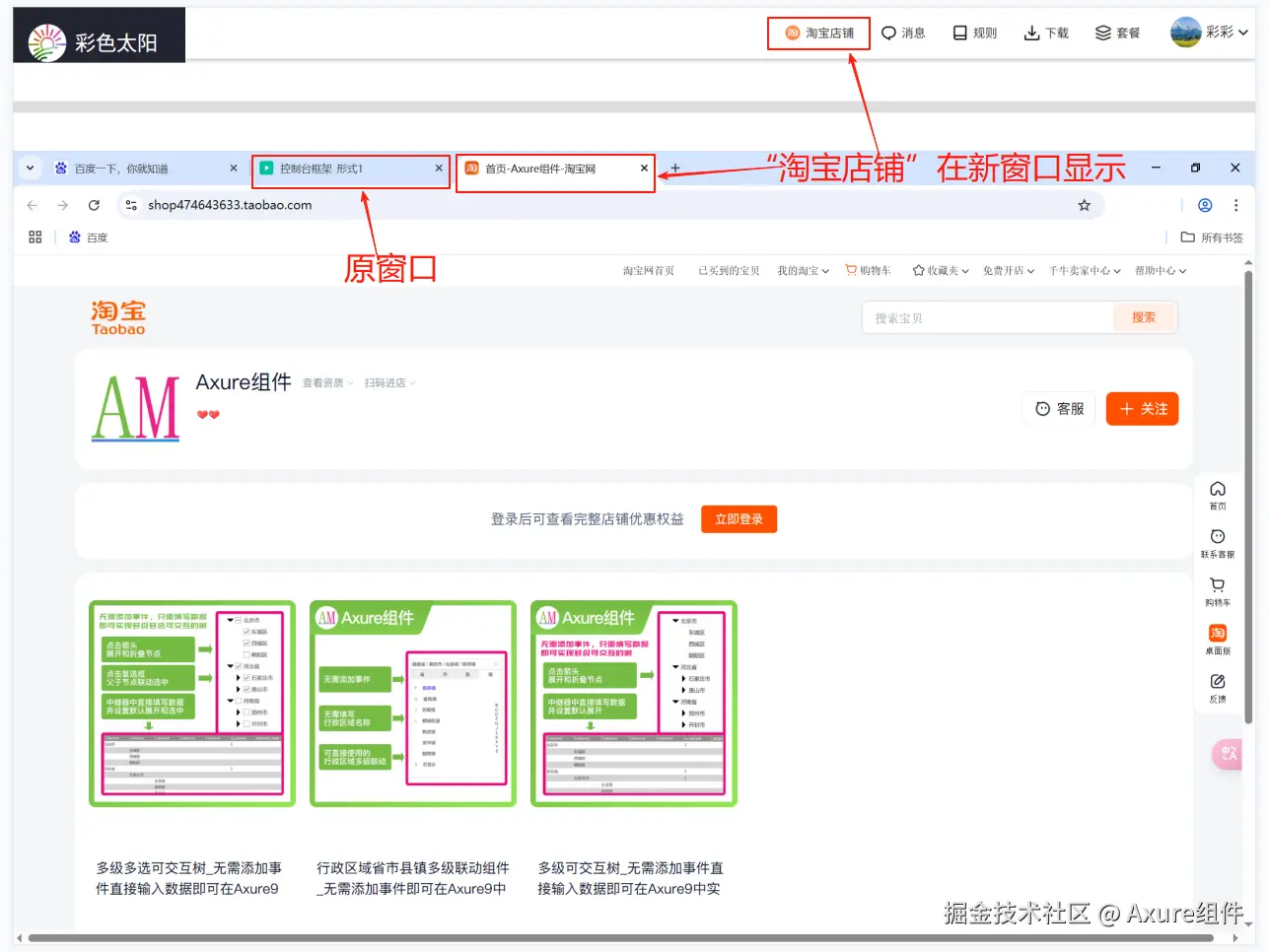Open 桌面版 in the right sidebar
This screenshot has width=1269, height=952.
pos(1218,640)
